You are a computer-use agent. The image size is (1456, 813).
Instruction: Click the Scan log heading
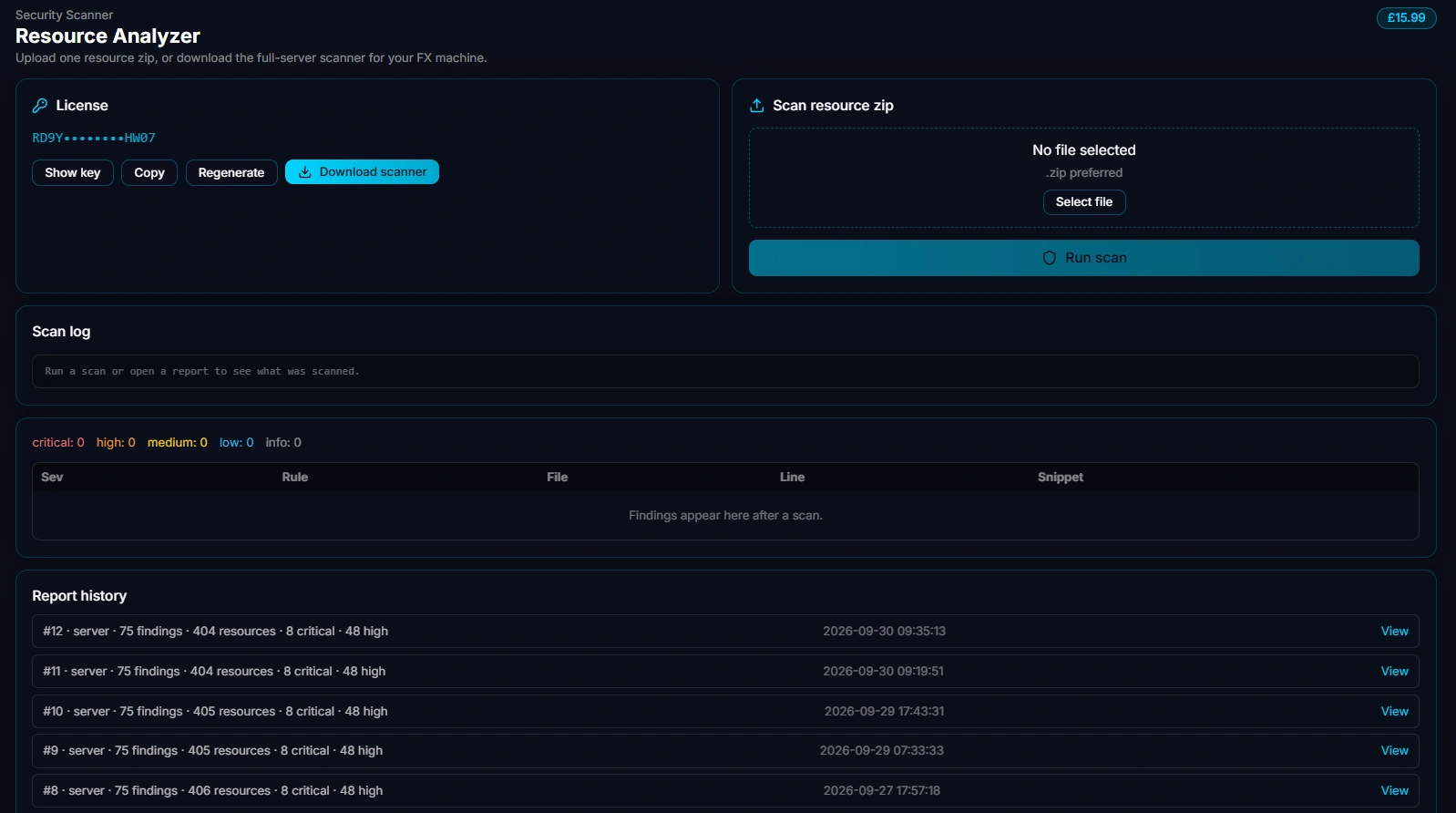(x=61, y=332)
